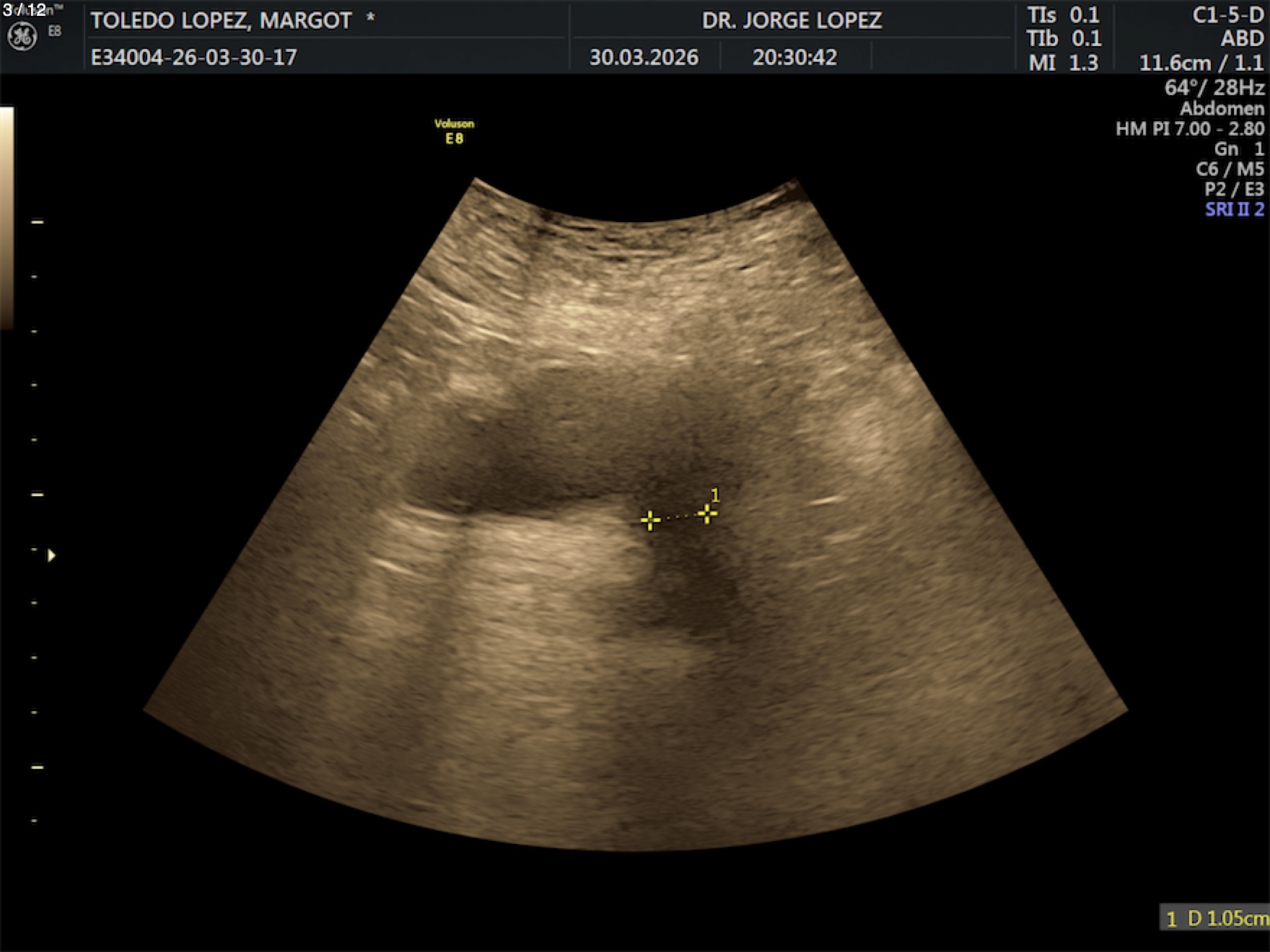The image size is (1270, 952).
Task: Click the DR. JORGE LOPEZ field
Action: [792, 20]
